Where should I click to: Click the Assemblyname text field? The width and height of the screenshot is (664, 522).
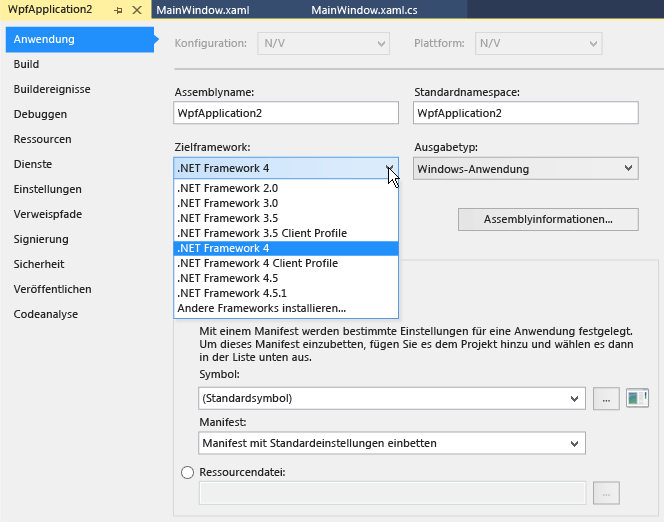tap(286, 113)
